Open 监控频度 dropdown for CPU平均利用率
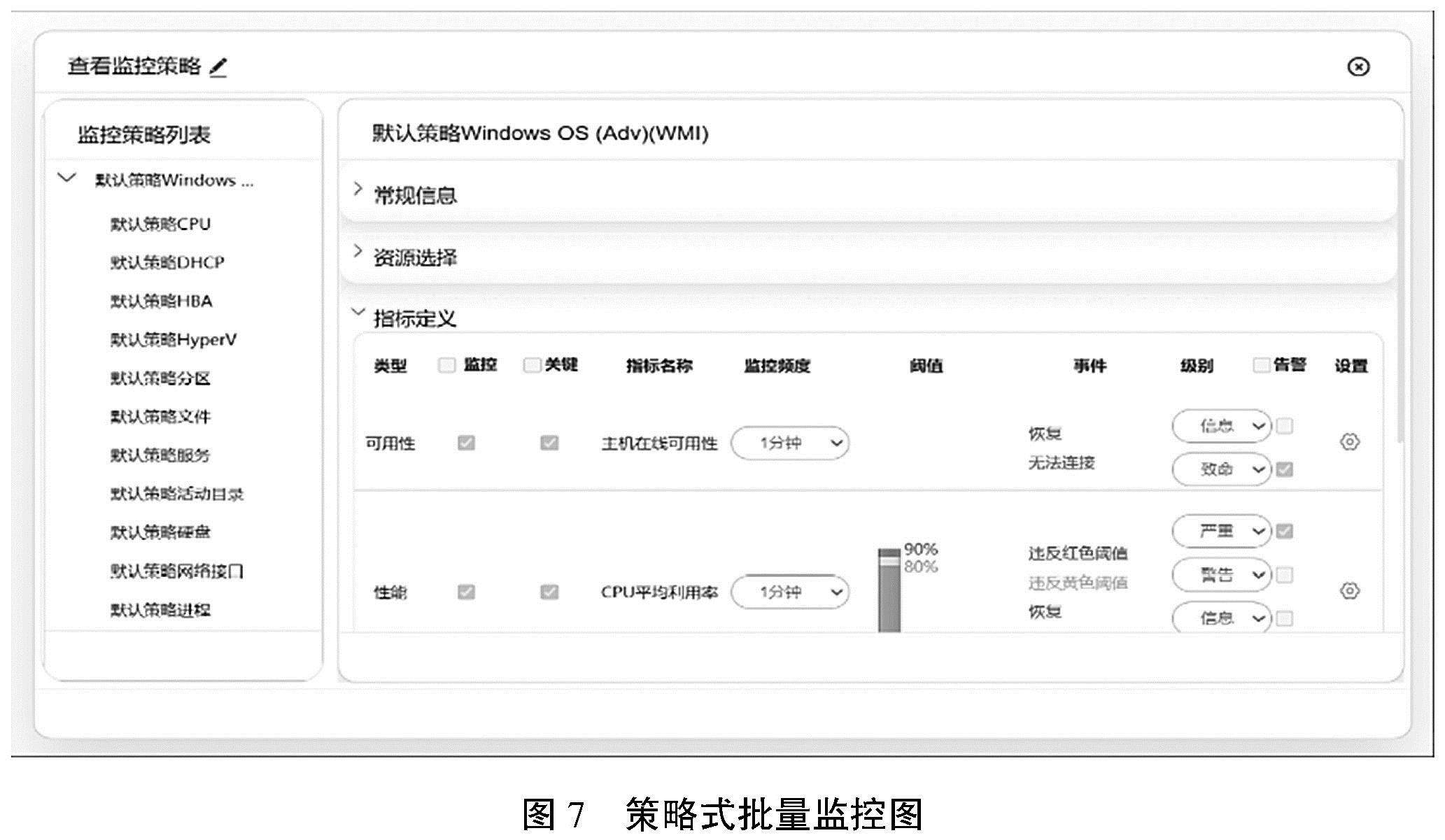 790,592
